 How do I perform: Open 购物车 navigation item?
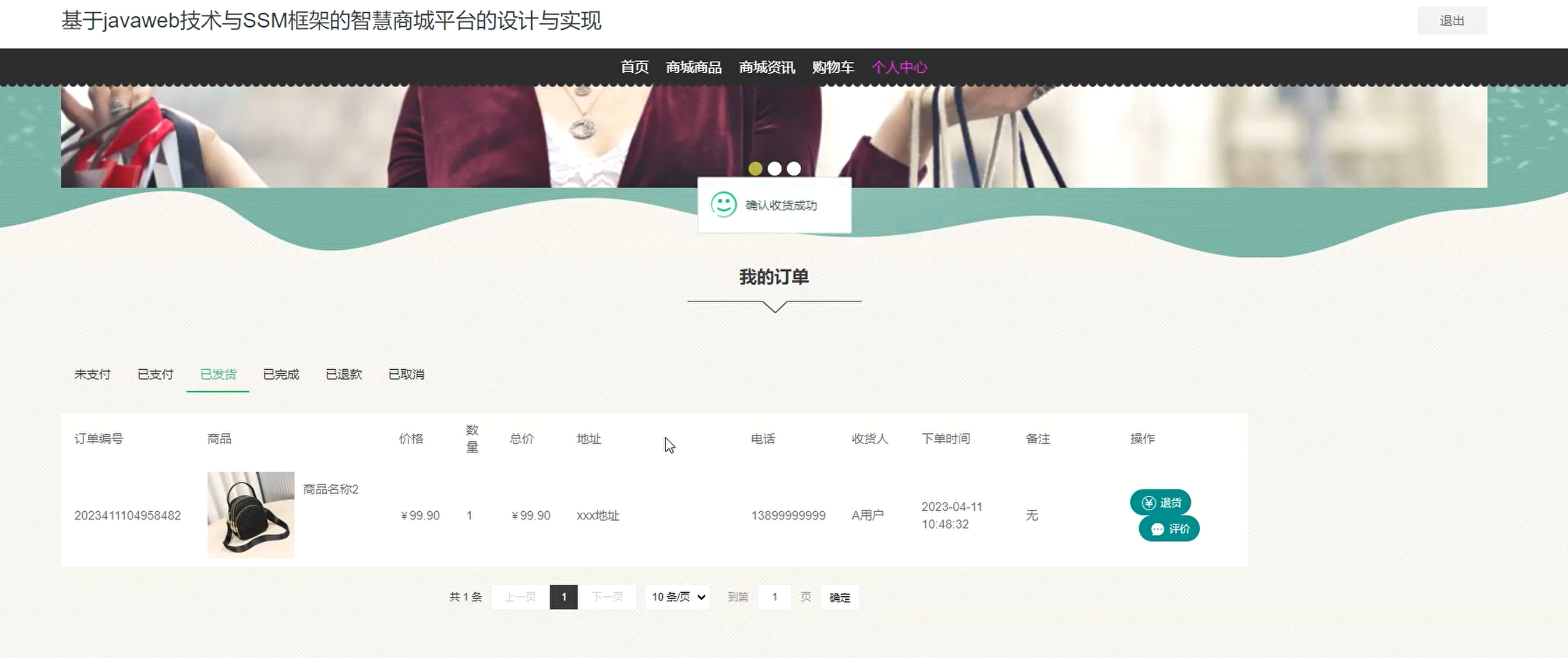pos(833,67)
